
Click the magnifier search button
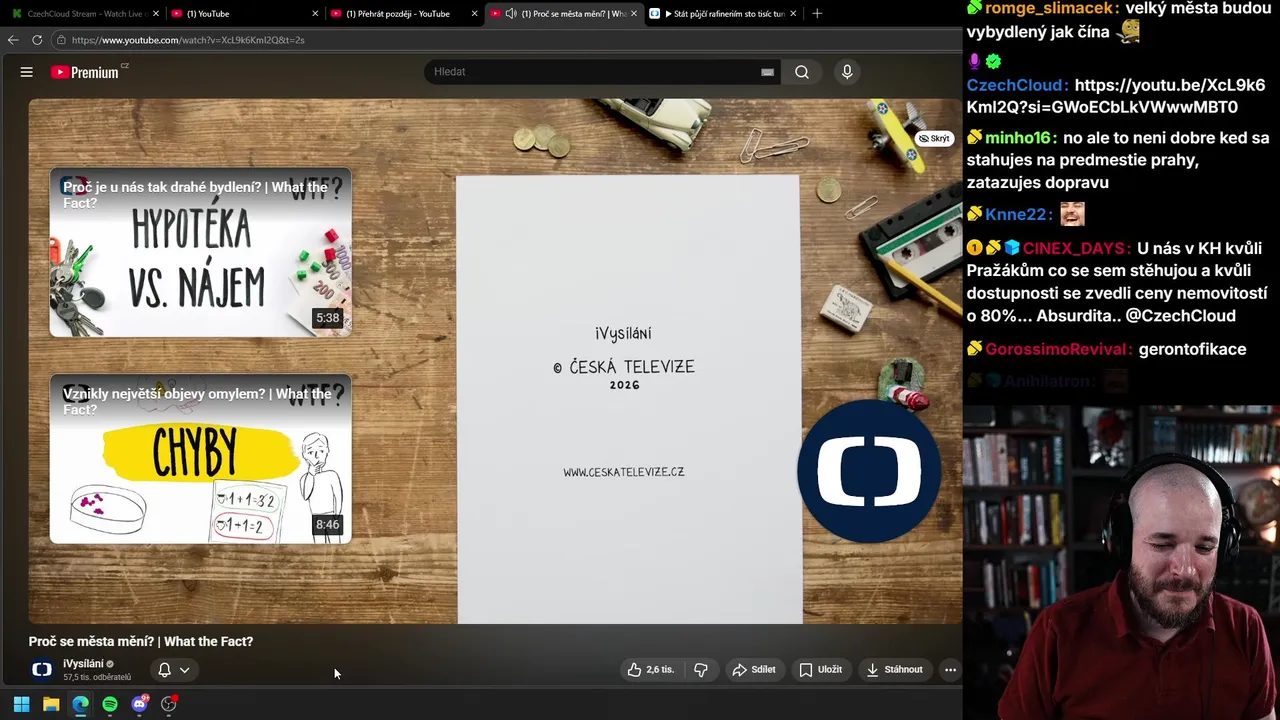pyautogui.click(x=802, y=72)
